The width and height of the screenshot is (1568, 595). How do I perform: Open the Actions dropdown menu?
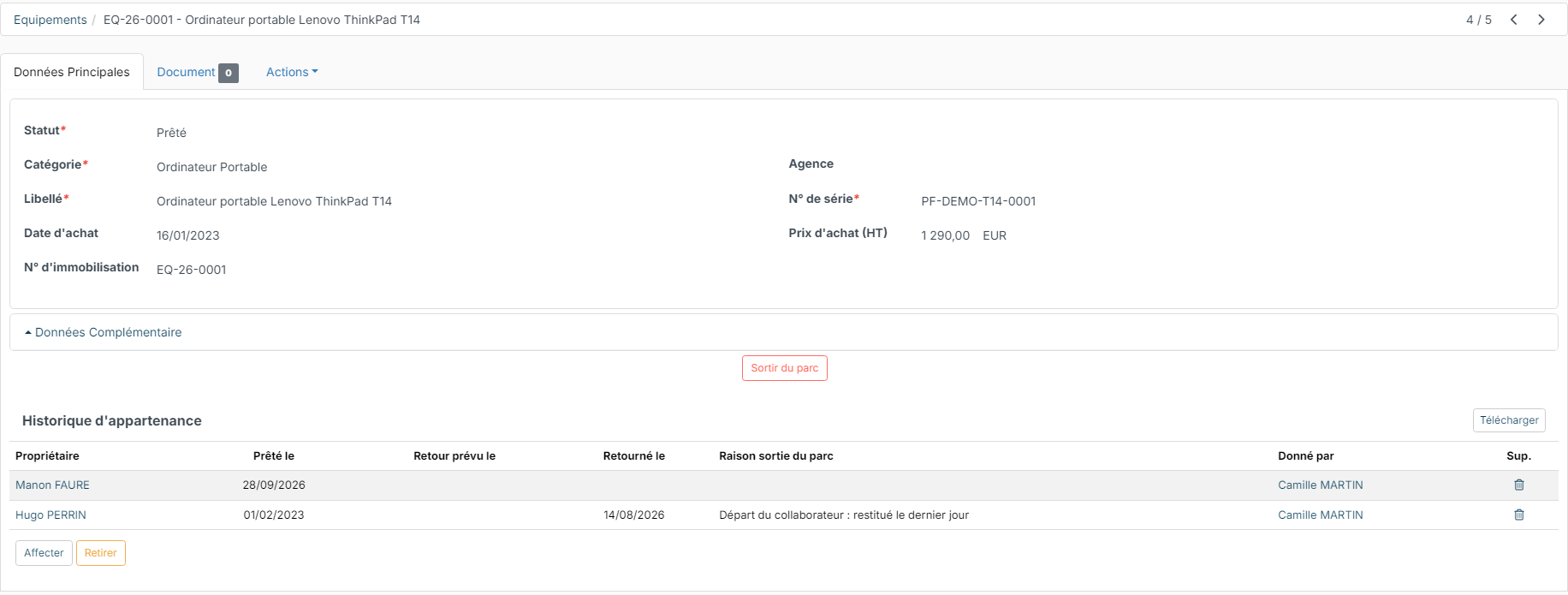tap(292, 72)
